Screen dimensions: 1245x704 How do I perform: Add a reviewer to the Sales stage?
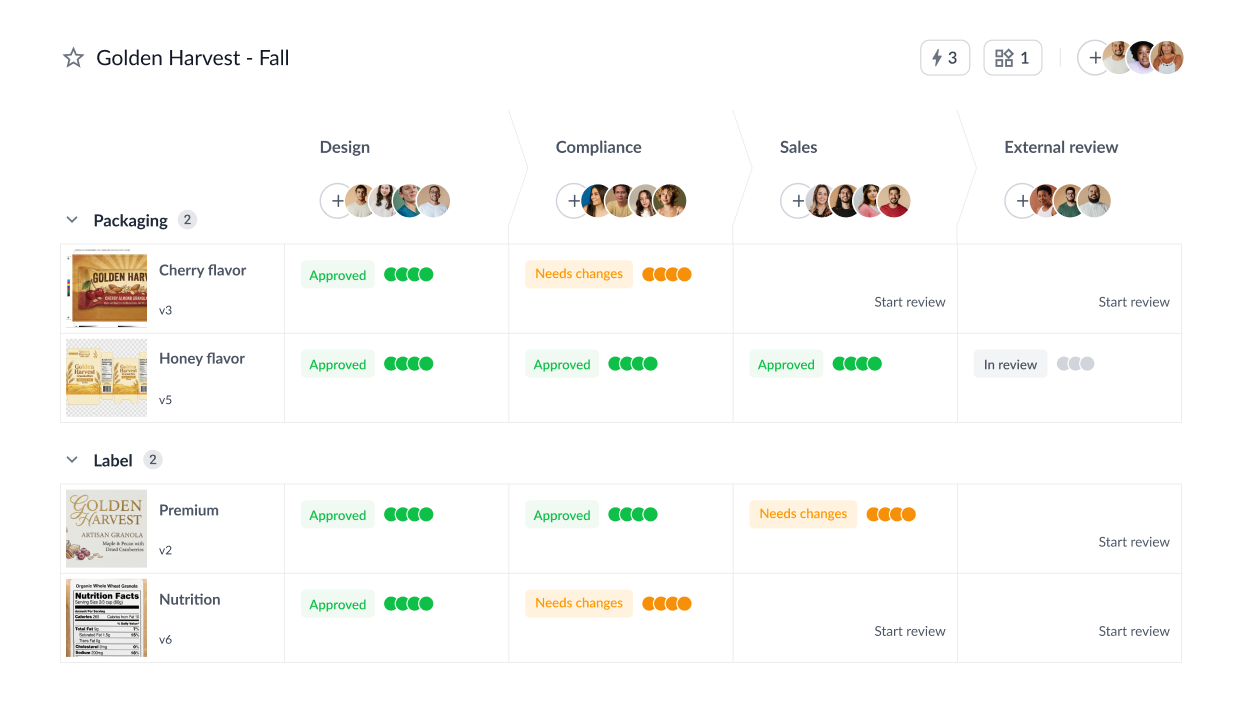pos(797,201)
